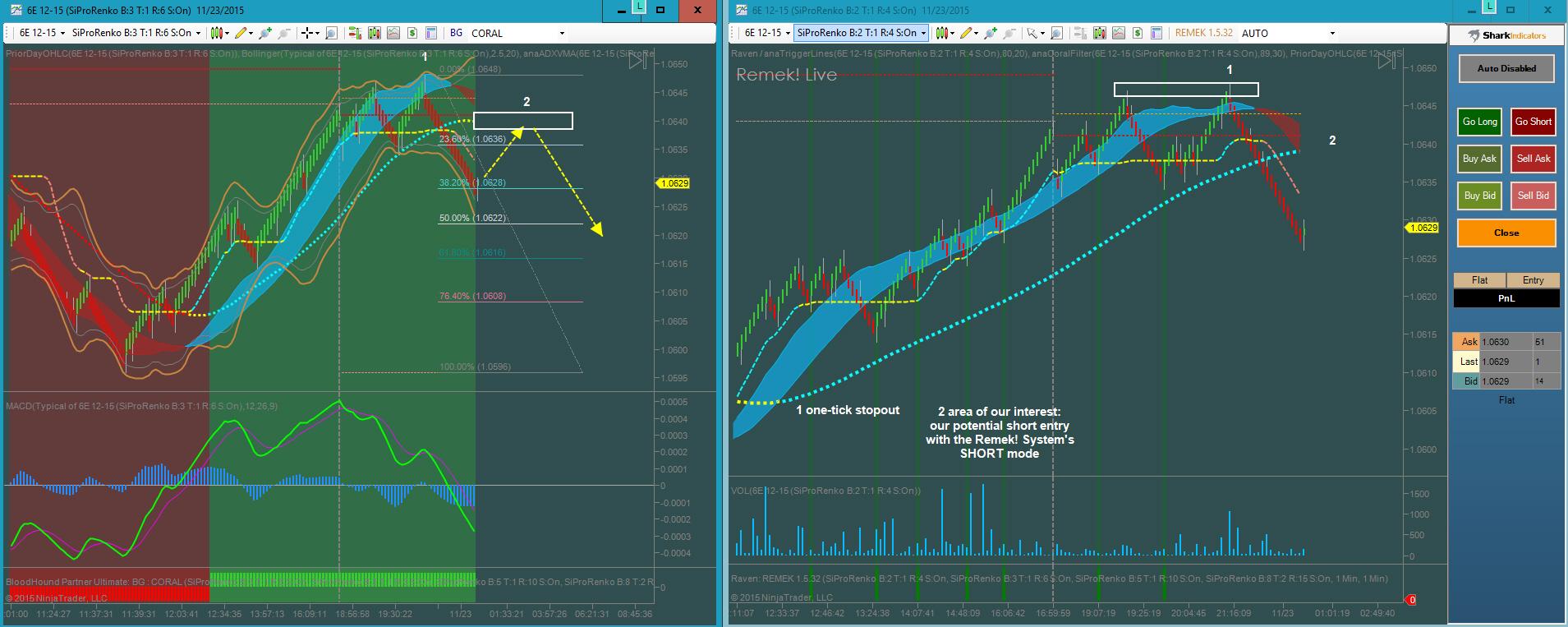Viewport: 1568px width, 627px height.
Task: Select the drawing pencil tool in left chart
Action: (x=240, y=33)
